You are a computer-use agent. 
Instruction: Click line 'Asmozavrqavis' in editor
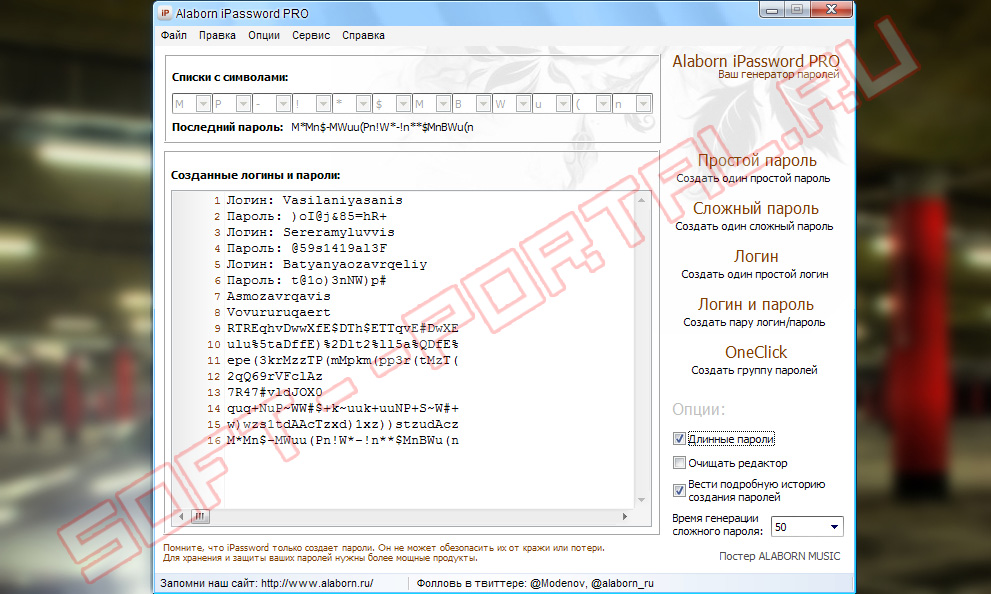[279, 296]
